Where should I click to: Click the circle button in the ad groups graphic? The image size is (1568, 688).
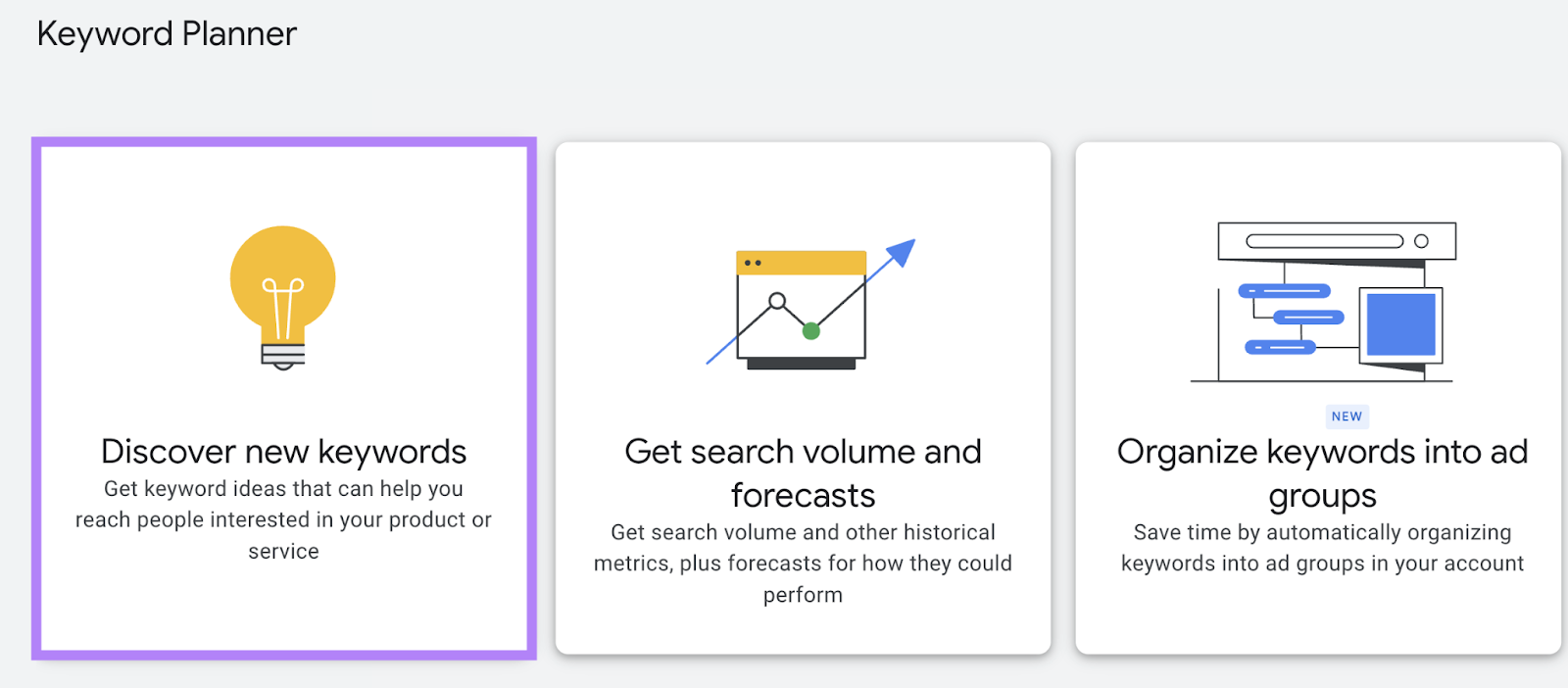(x=1420, y=239)
